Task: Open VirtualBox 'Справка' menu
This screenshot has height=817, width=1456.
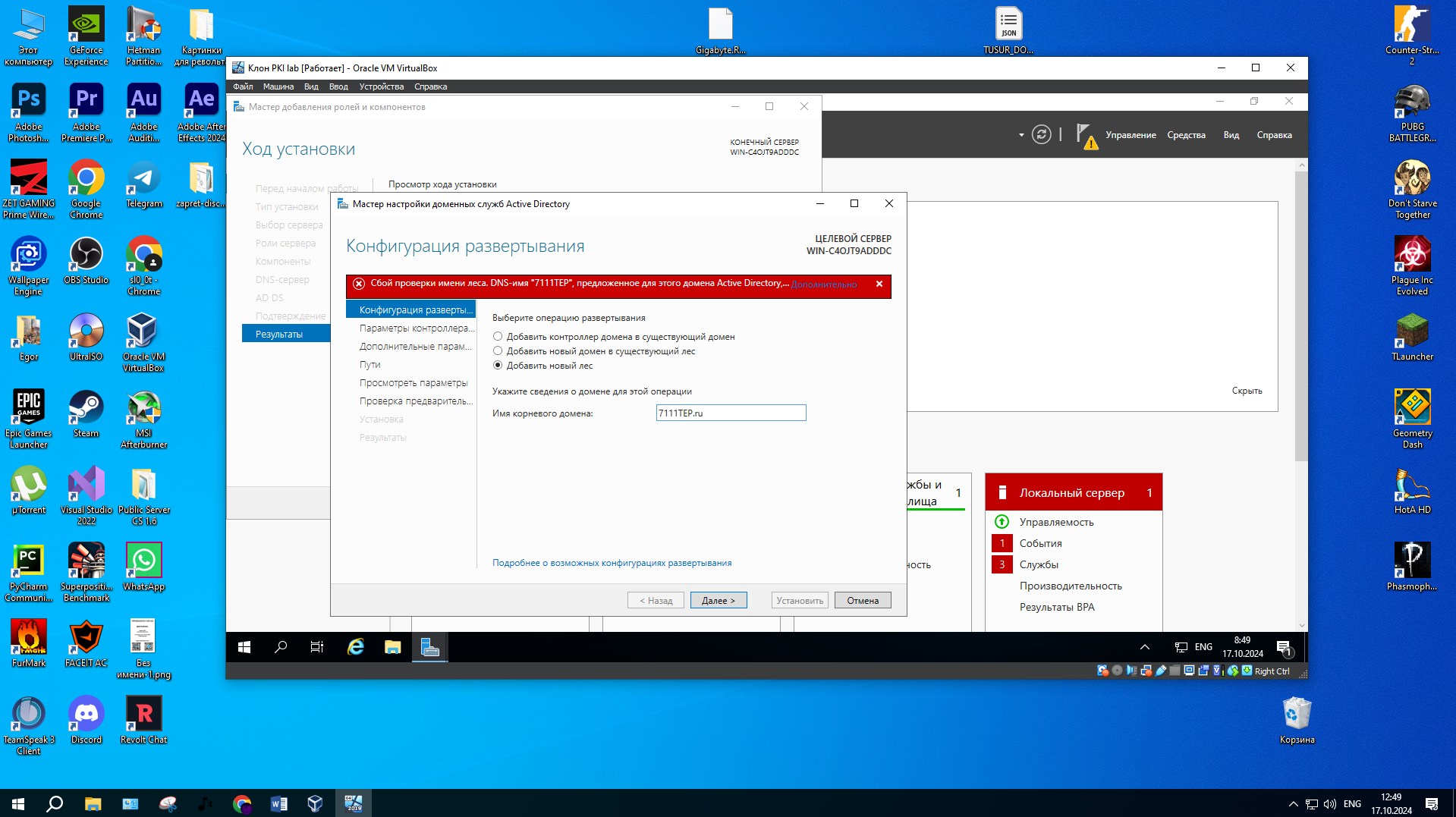Action: coord(430,86)
